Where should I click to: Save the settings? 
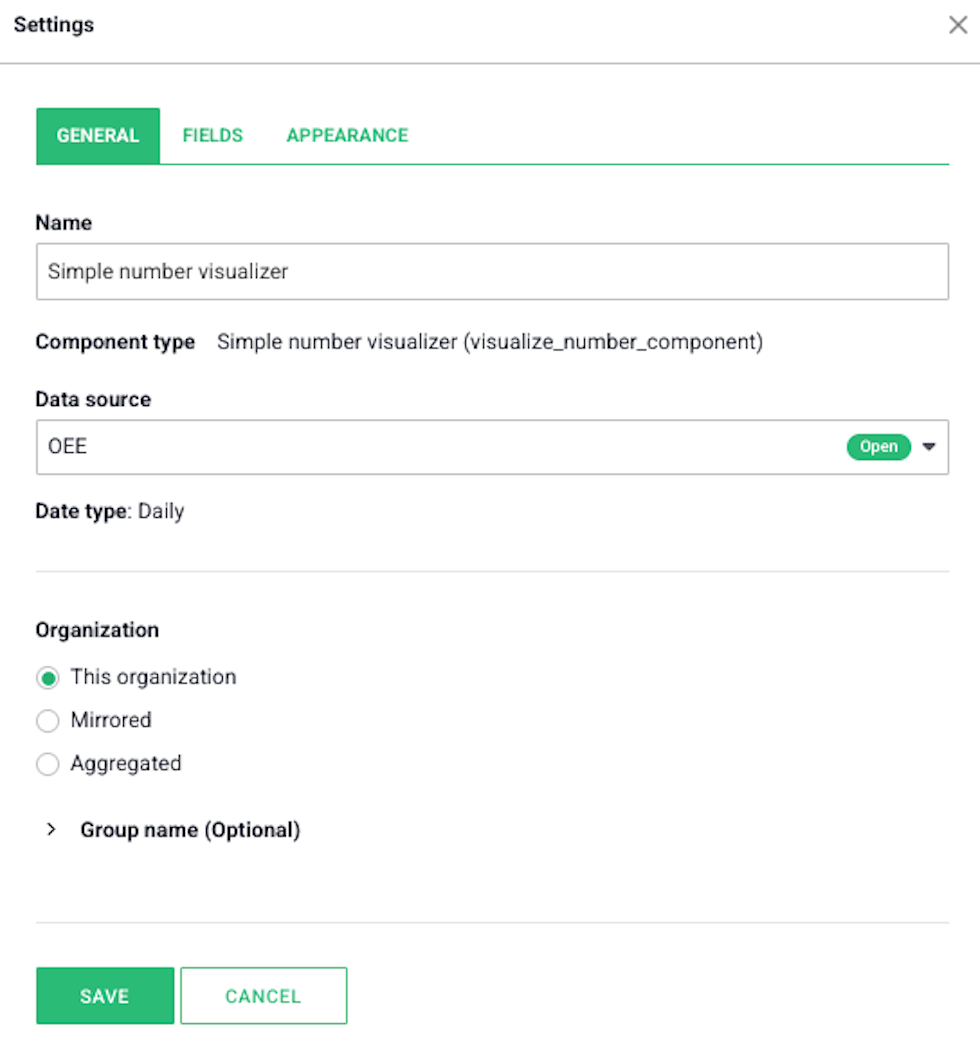pos(105,996)
